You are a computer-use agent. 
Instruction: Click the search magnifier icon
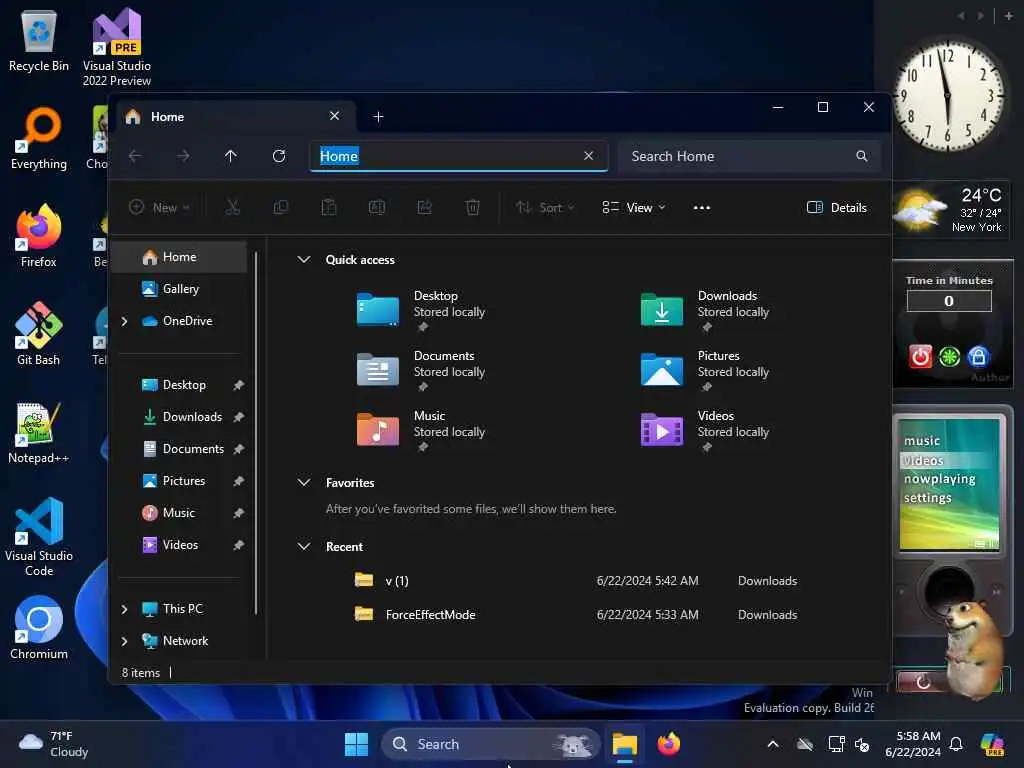(862, 156)
